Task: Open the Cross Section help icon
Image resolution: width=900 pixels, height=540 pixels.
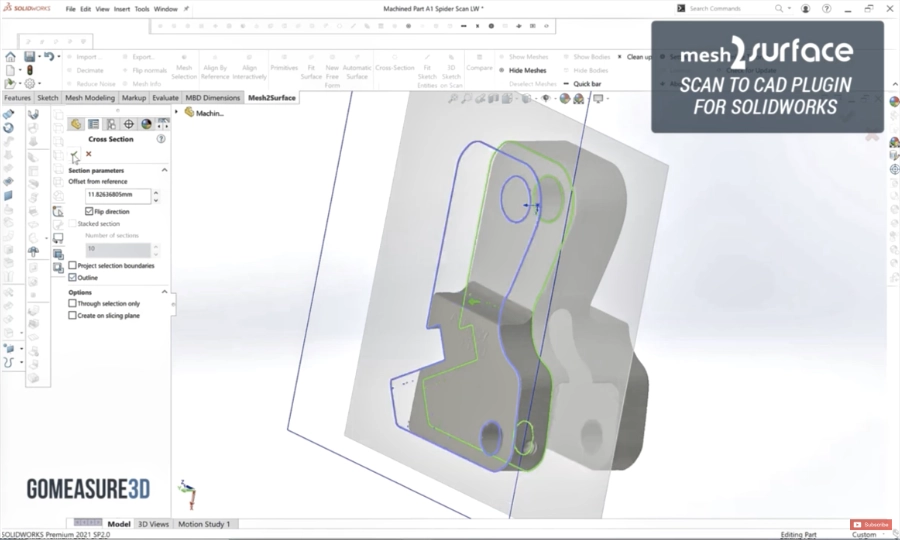Action: click(x=161, y=139)
